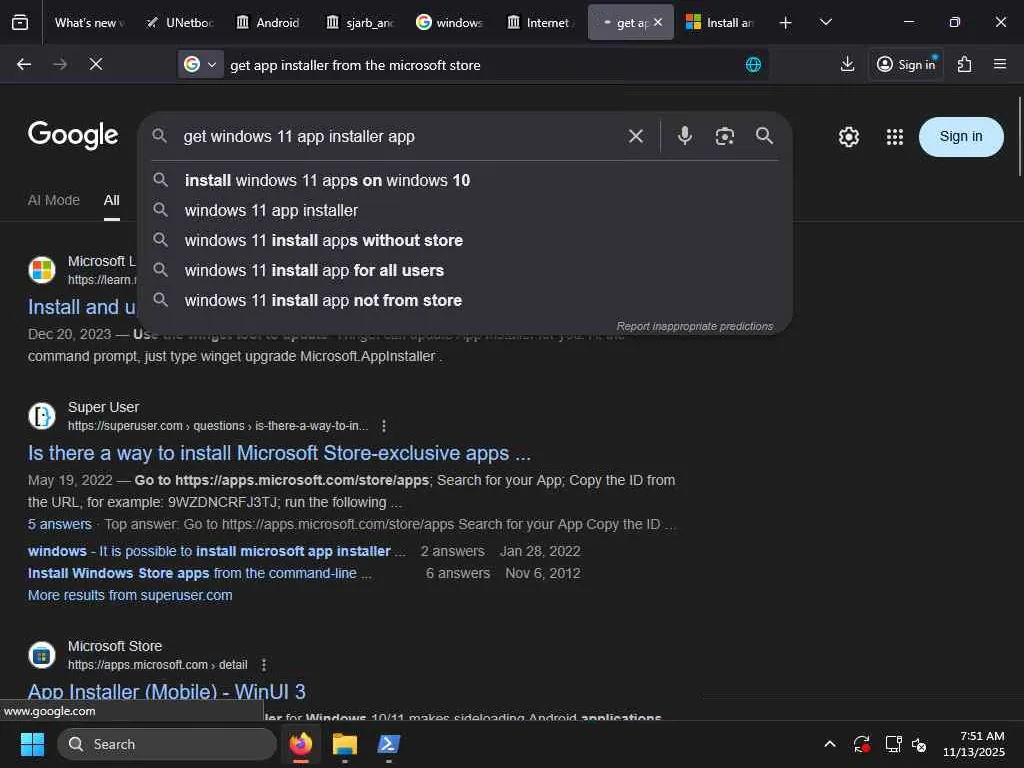Image resolution: width=1024 pixels, height=768 pixels.
Task: Show hidden system tray icons
Action: click(x=829, y=744)
